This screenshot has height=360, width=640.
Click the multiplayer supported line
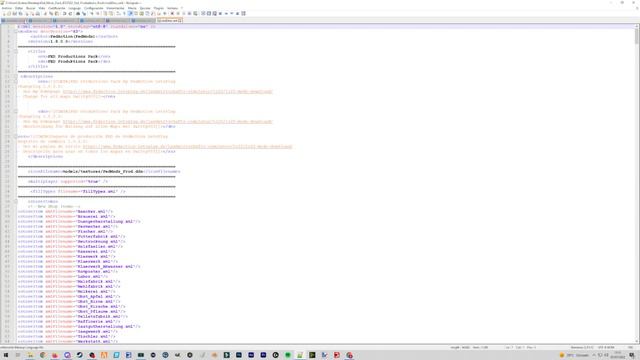point(68,182)
